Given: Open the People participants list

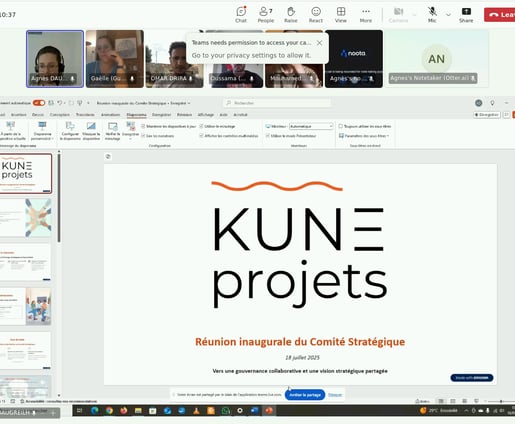Looking at the screenshot, I should pos(266,15).
